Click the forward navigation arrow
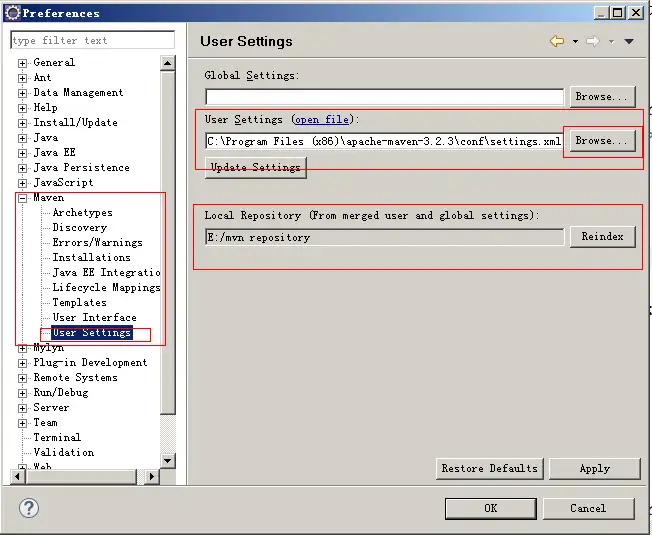 (593, 41)
